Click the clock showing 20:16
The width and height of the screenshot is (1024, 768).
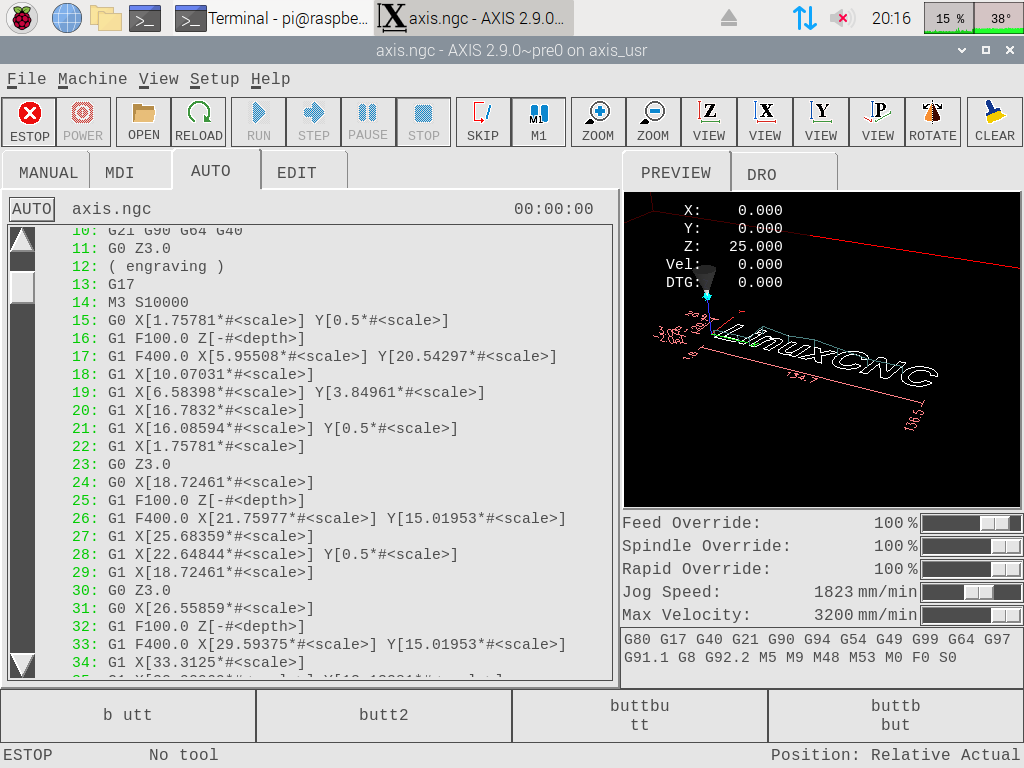click(x=891, y=18)
